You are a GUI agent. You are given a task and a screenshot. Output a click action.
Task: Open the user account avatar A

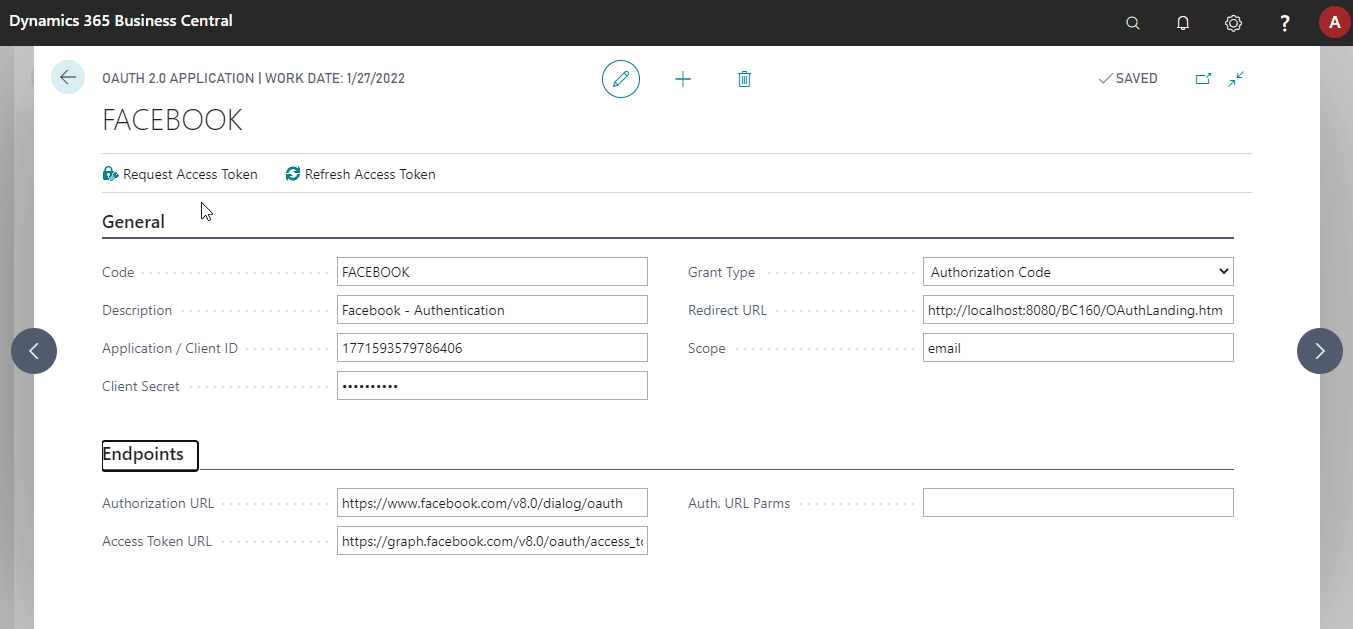pyautogui.click(x=1334, y=22)
